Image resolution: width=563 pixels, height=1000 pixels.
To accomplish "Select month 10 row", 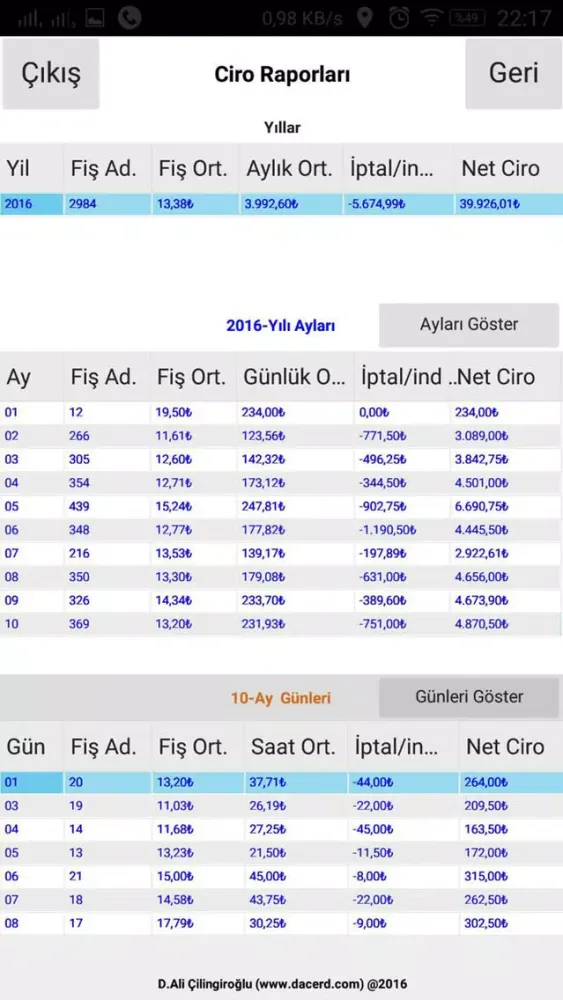I will pos(281,624).
